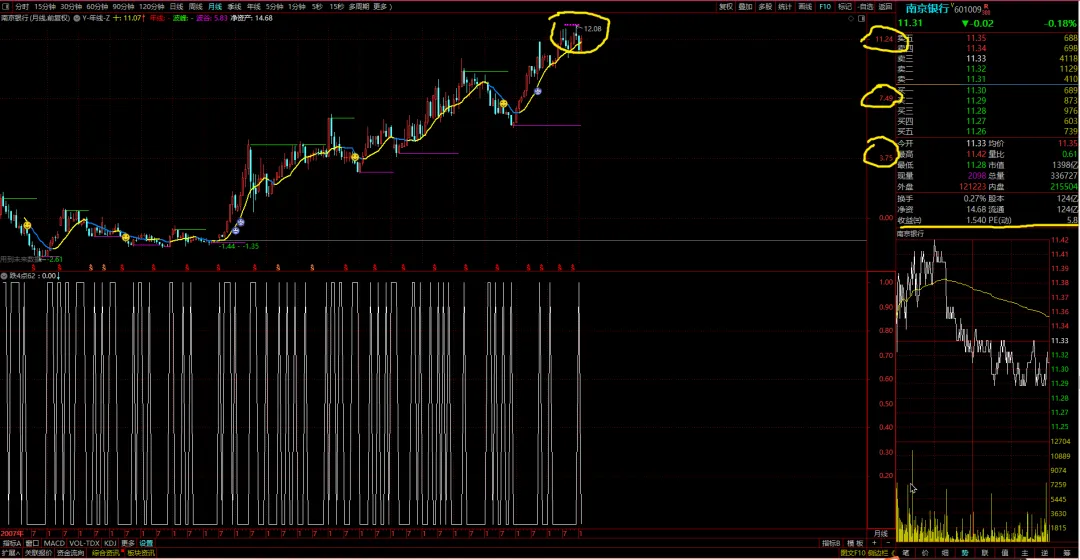1080x560 pixels.
Task: Zoom in chart with plus button
Action: pos(875,543)
